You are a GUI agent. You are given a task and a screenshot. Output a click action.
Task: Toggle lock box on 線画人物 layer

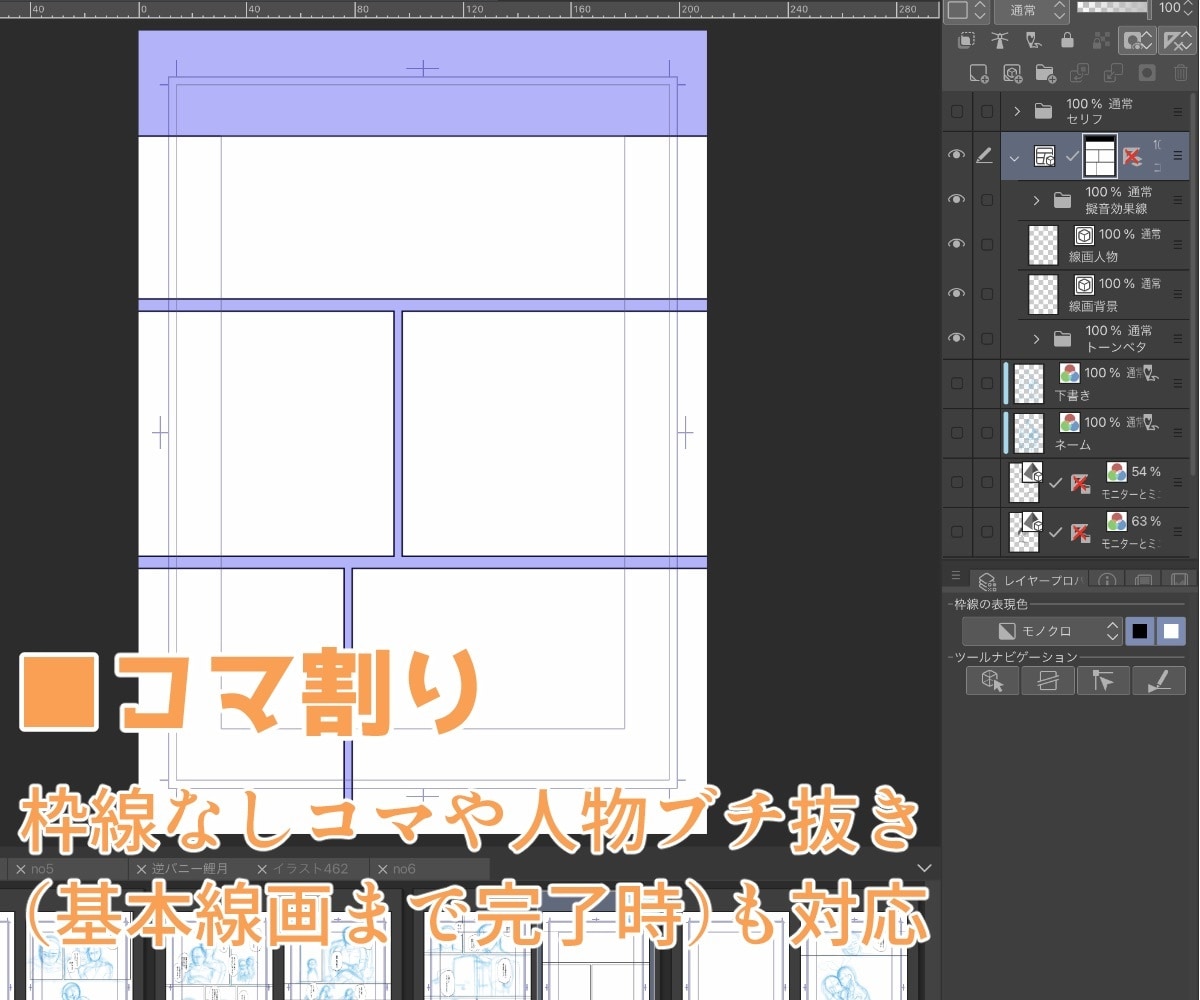[988, 244]
